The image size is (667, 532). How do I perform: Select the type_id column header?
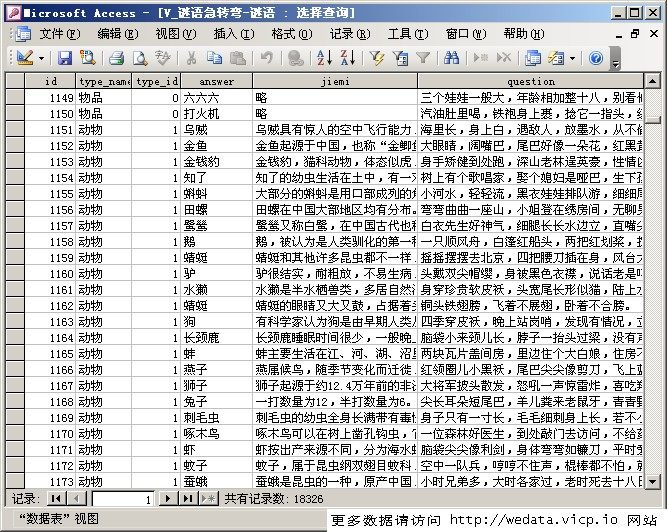pyautogui.click(x=157, y=81)
